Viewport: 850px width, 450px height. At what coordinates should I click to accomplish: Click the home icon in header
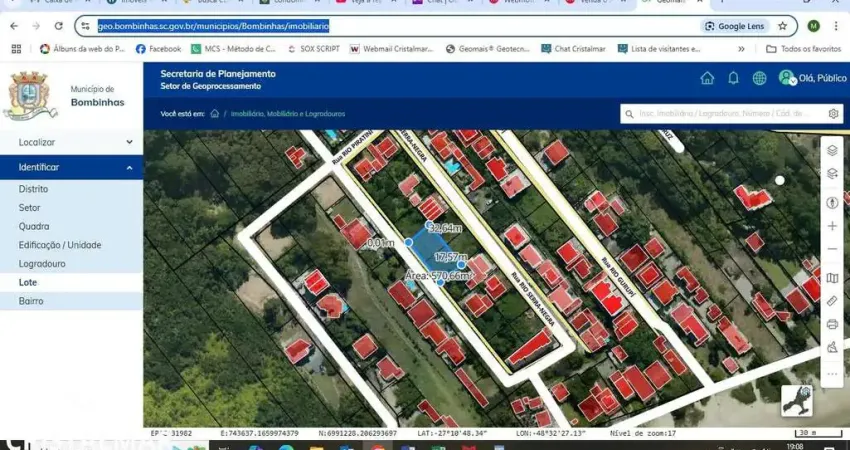[x=707, y=78]
